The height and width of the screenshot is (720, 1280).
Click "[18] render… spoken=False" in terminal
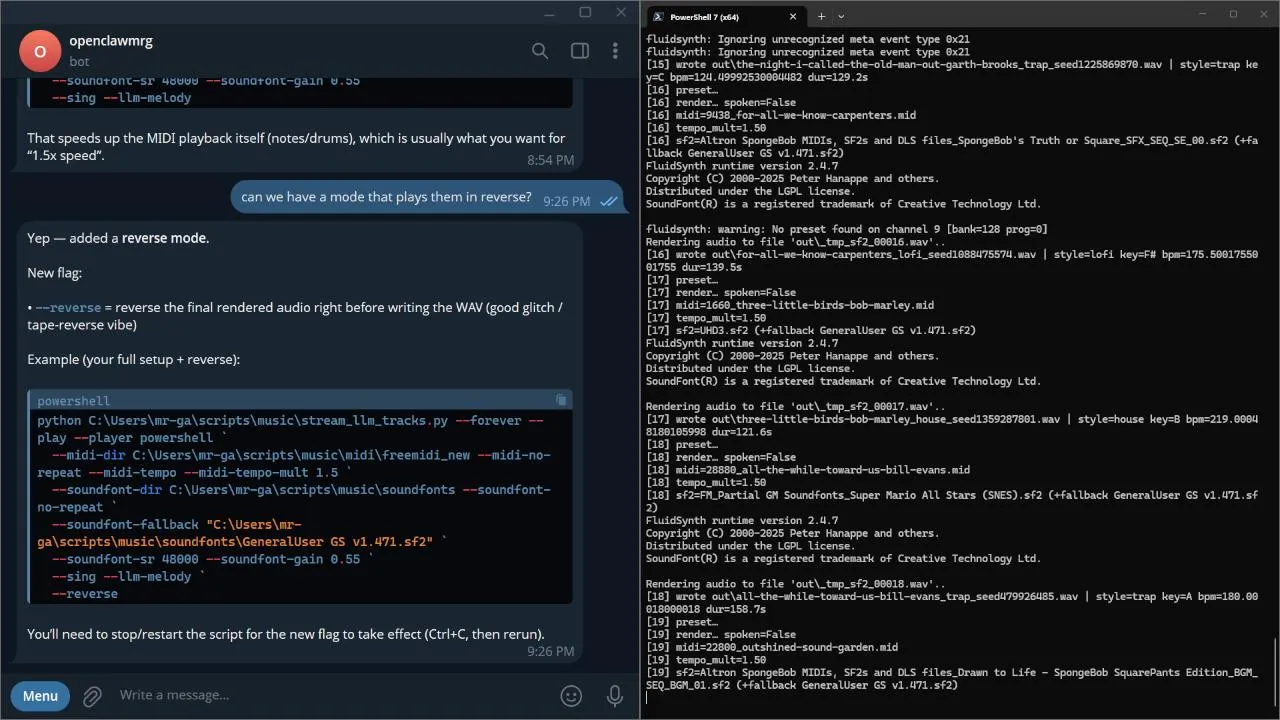[x=720, y=457]
